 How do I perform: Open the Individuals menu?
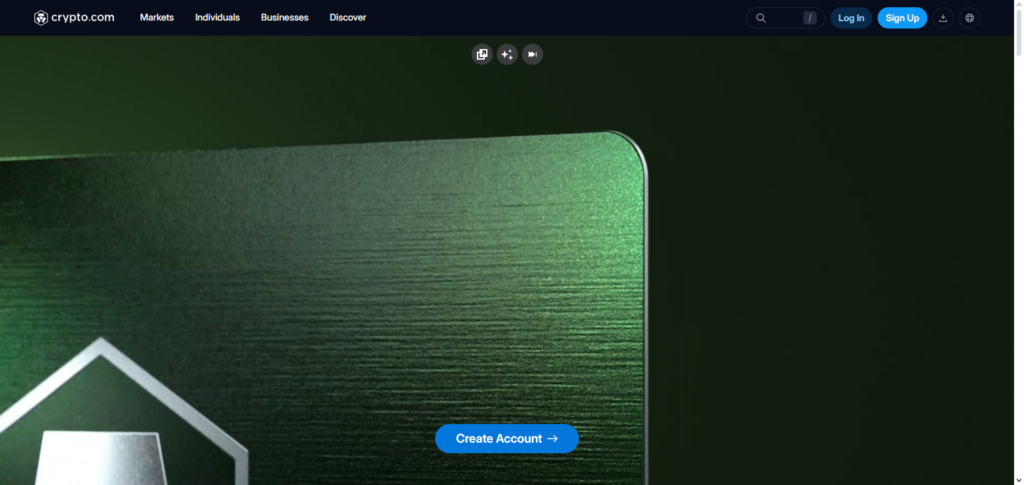pyautogui.click(x=217, y=18)
